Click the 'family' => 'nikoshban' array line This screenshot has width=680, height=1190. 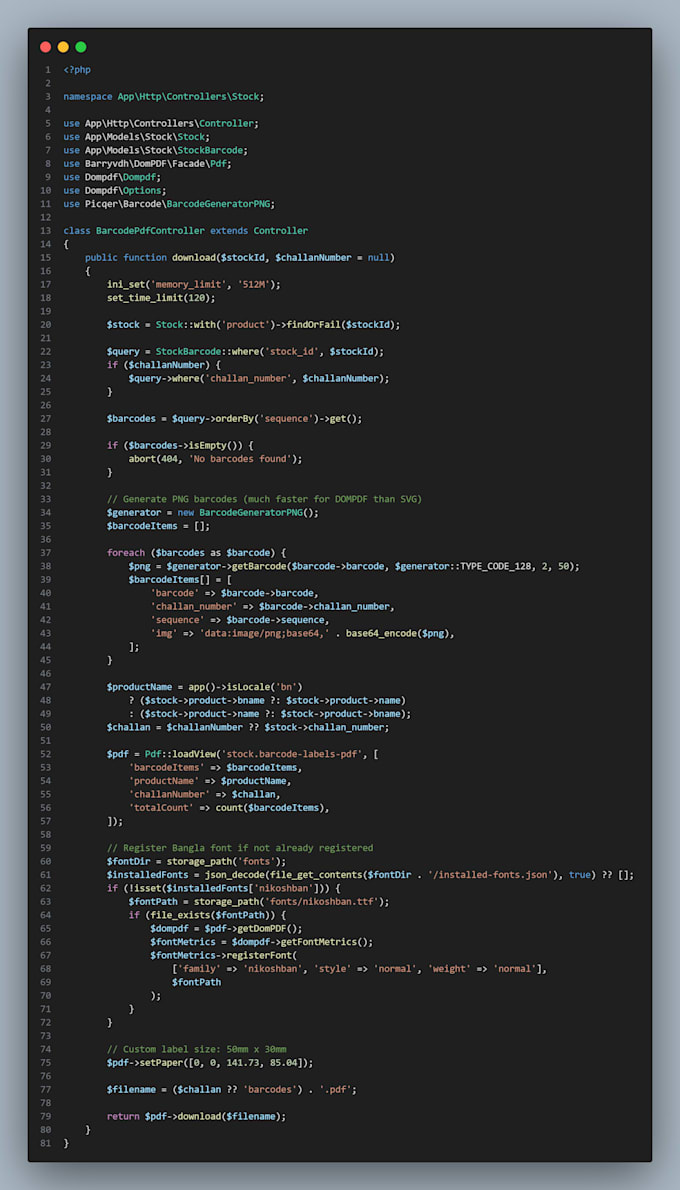[x=359, y=968]
